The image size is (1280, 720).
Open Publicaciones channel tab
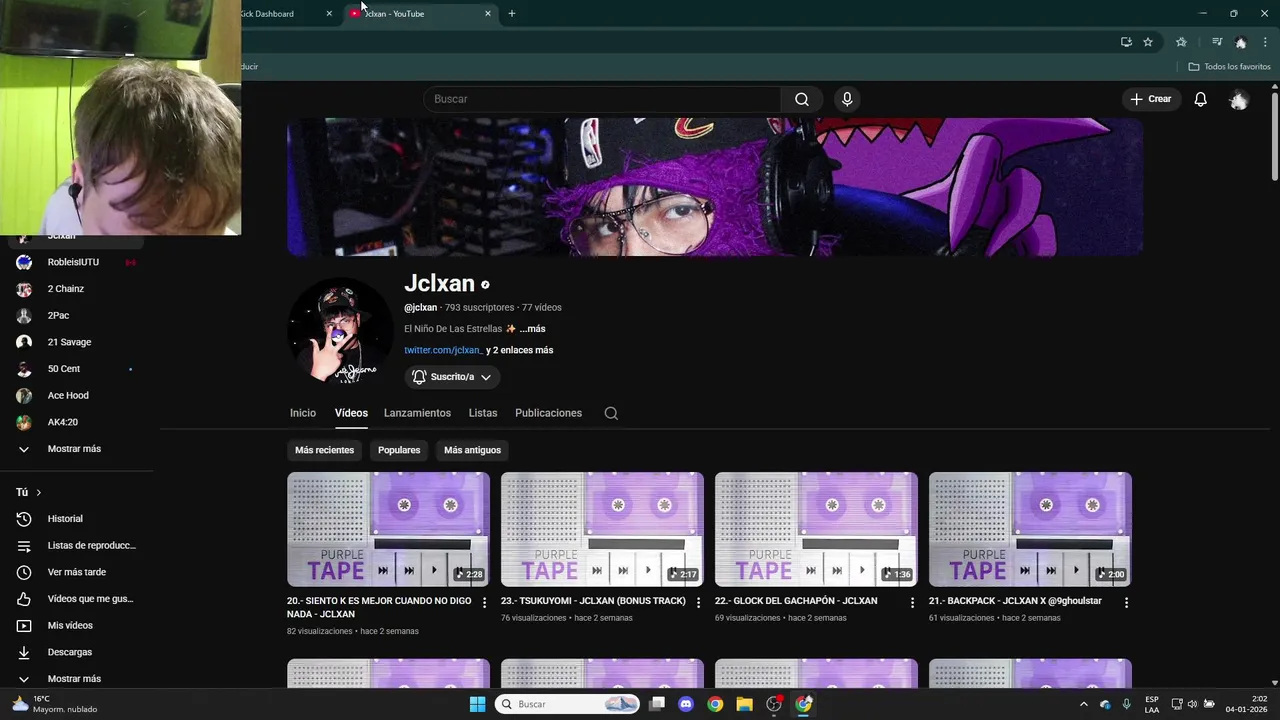548,413
